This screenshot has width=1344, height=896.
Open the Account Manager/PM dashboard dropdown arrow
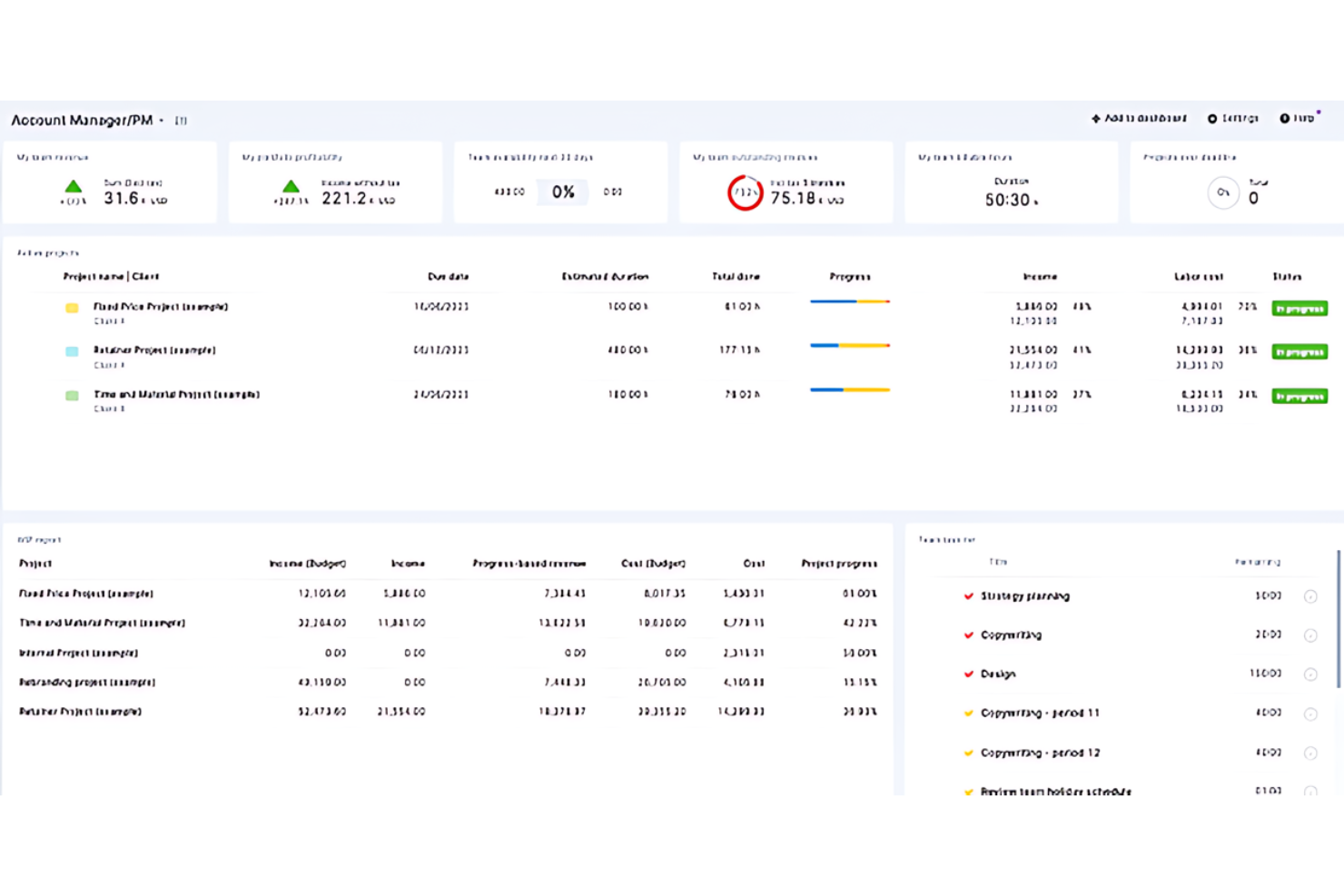click(162, 121)
